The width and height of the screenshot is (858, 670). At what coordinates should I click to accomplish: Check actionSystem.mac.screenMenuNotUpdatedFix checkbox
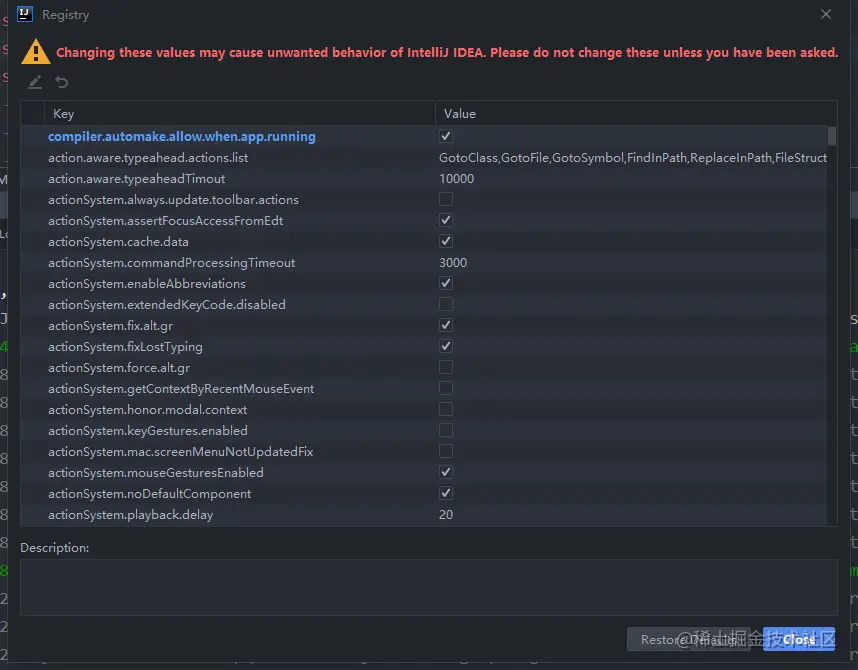[x=446, y=451]
